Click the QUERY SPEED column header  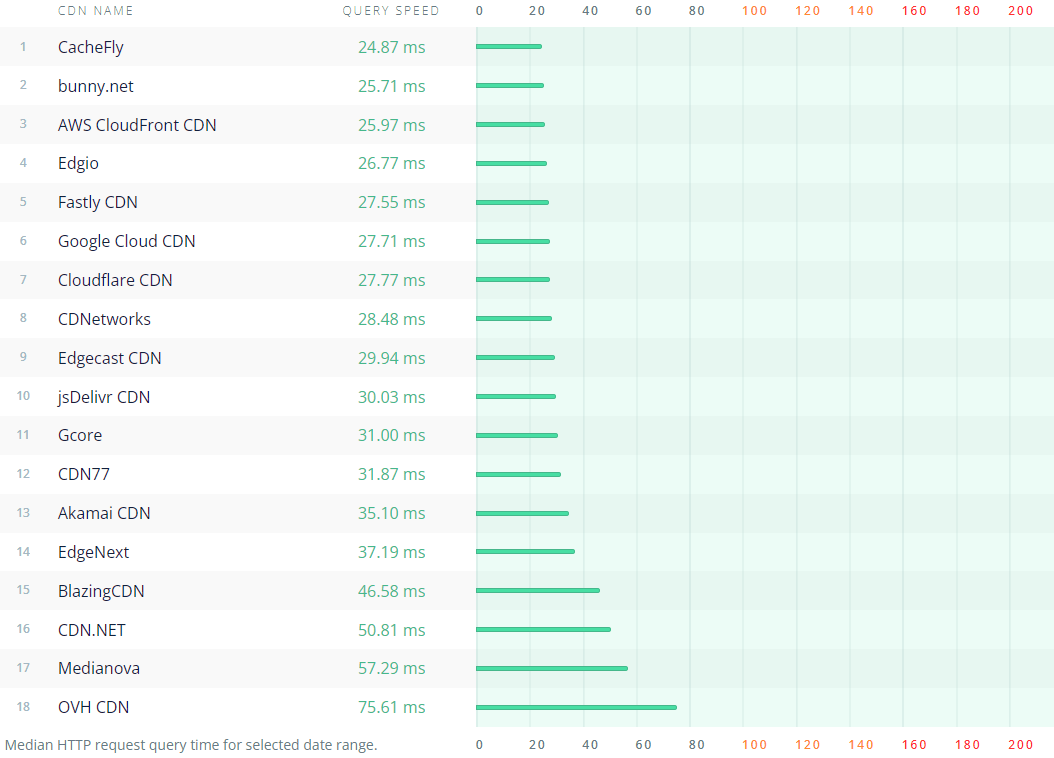391,11
